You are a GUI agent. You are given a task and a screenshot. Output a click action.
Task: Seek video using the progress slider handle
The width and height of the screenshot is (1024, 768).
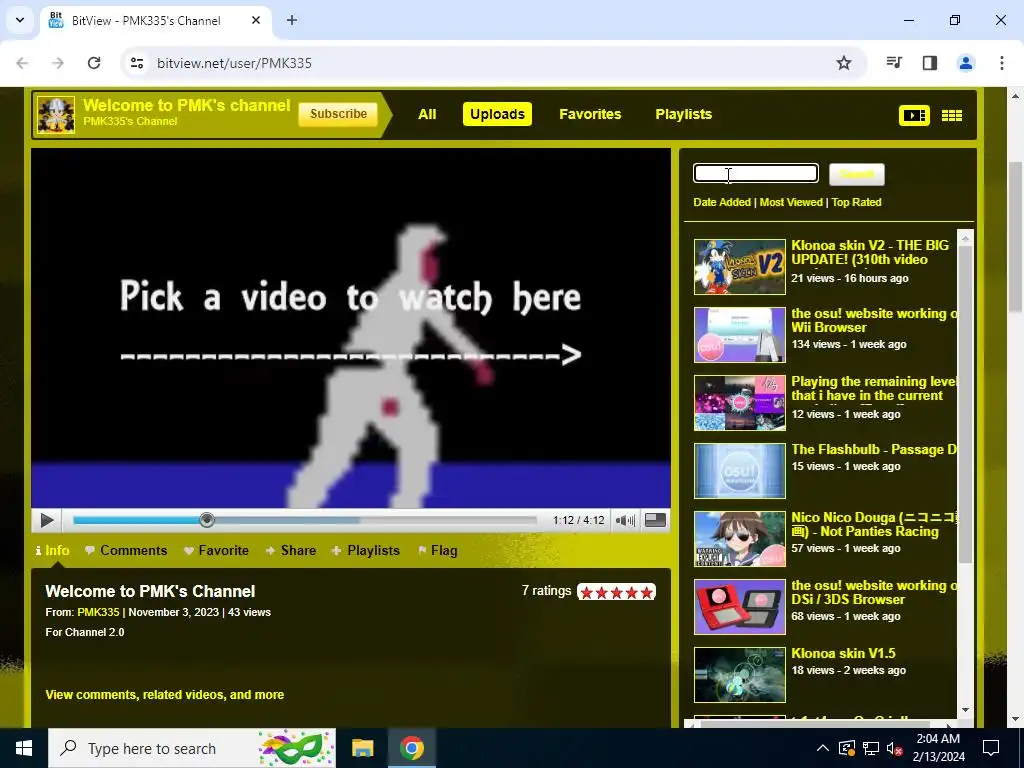tap(207, 520)
